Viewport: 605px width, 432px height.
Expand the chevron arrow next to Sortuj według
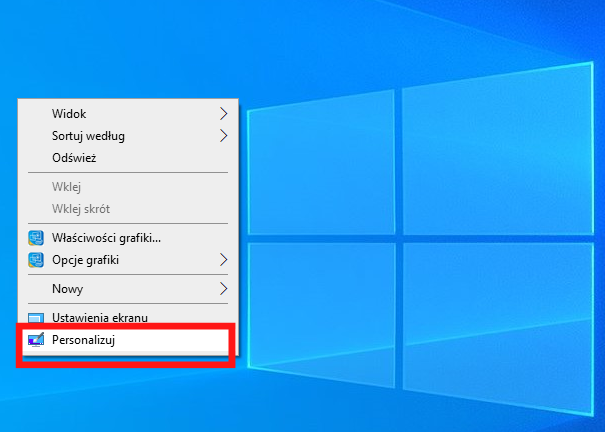[x=223, y=136]
